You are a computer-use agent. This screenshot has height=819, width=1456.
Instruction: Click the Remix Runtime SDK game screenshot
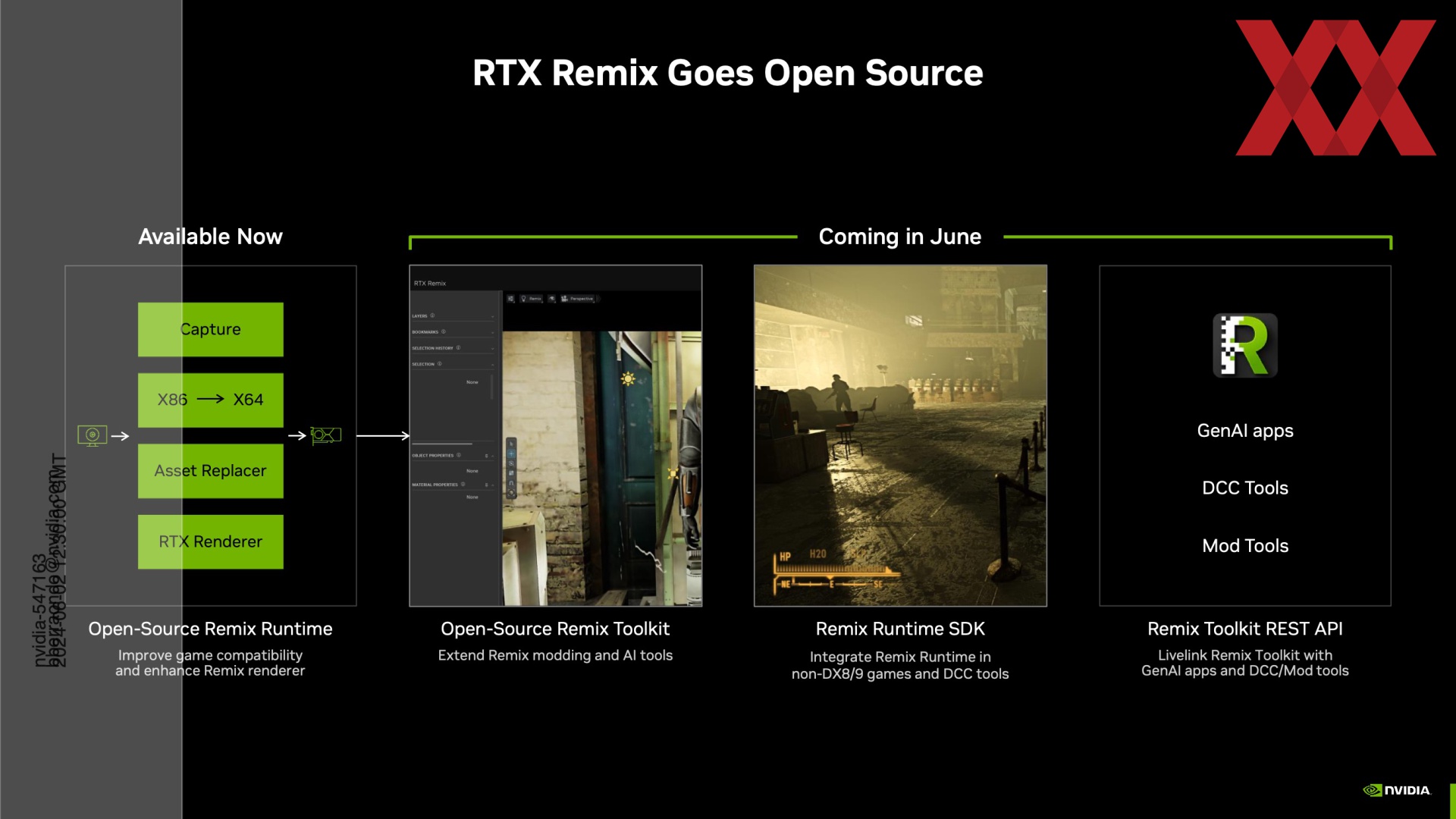(x=900, y=435)
